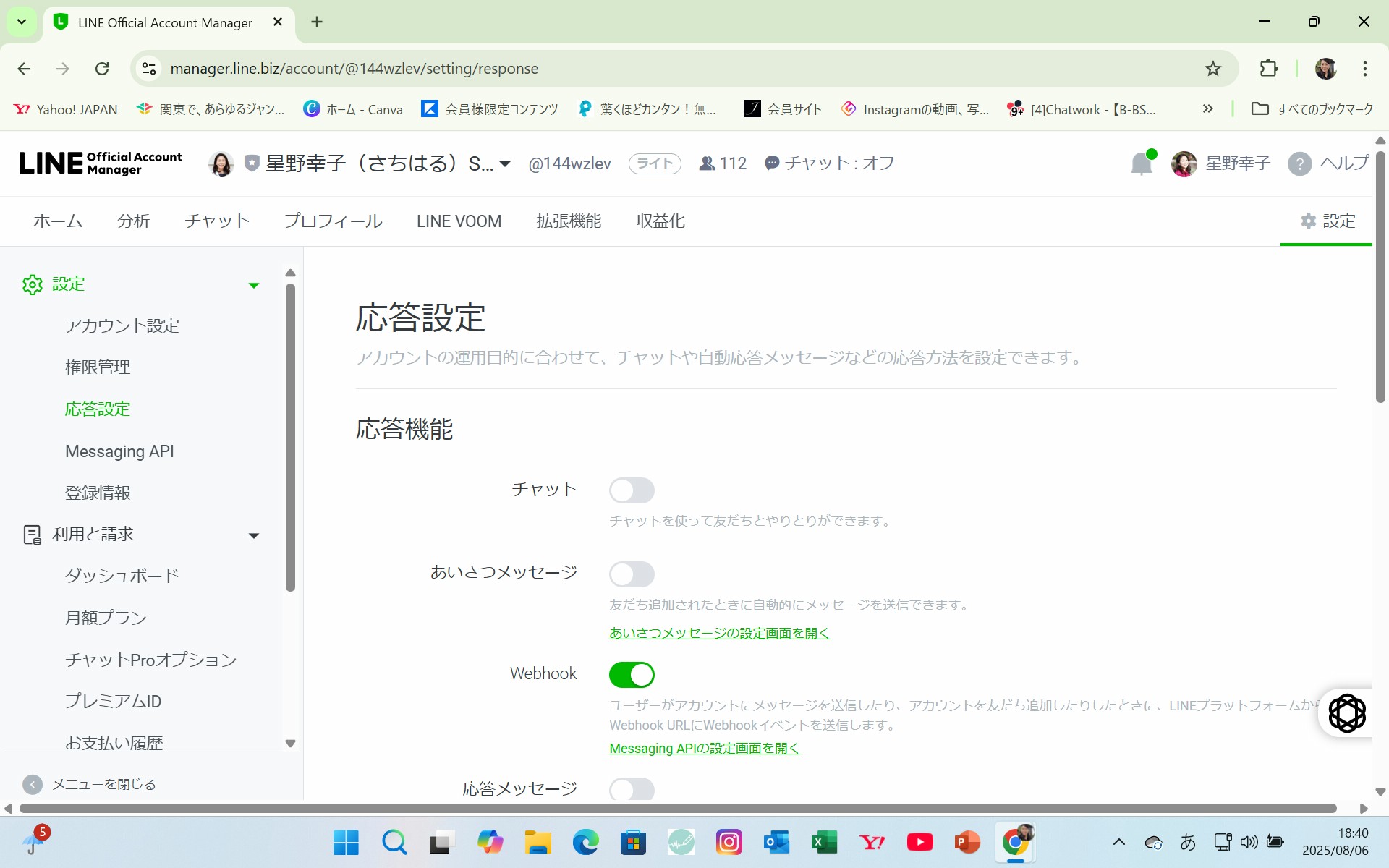Image resolution: width=1389 pixels, height=868 pixels.
Task: Show hidden system tray icons
Action: click(x=1118, y=842)
